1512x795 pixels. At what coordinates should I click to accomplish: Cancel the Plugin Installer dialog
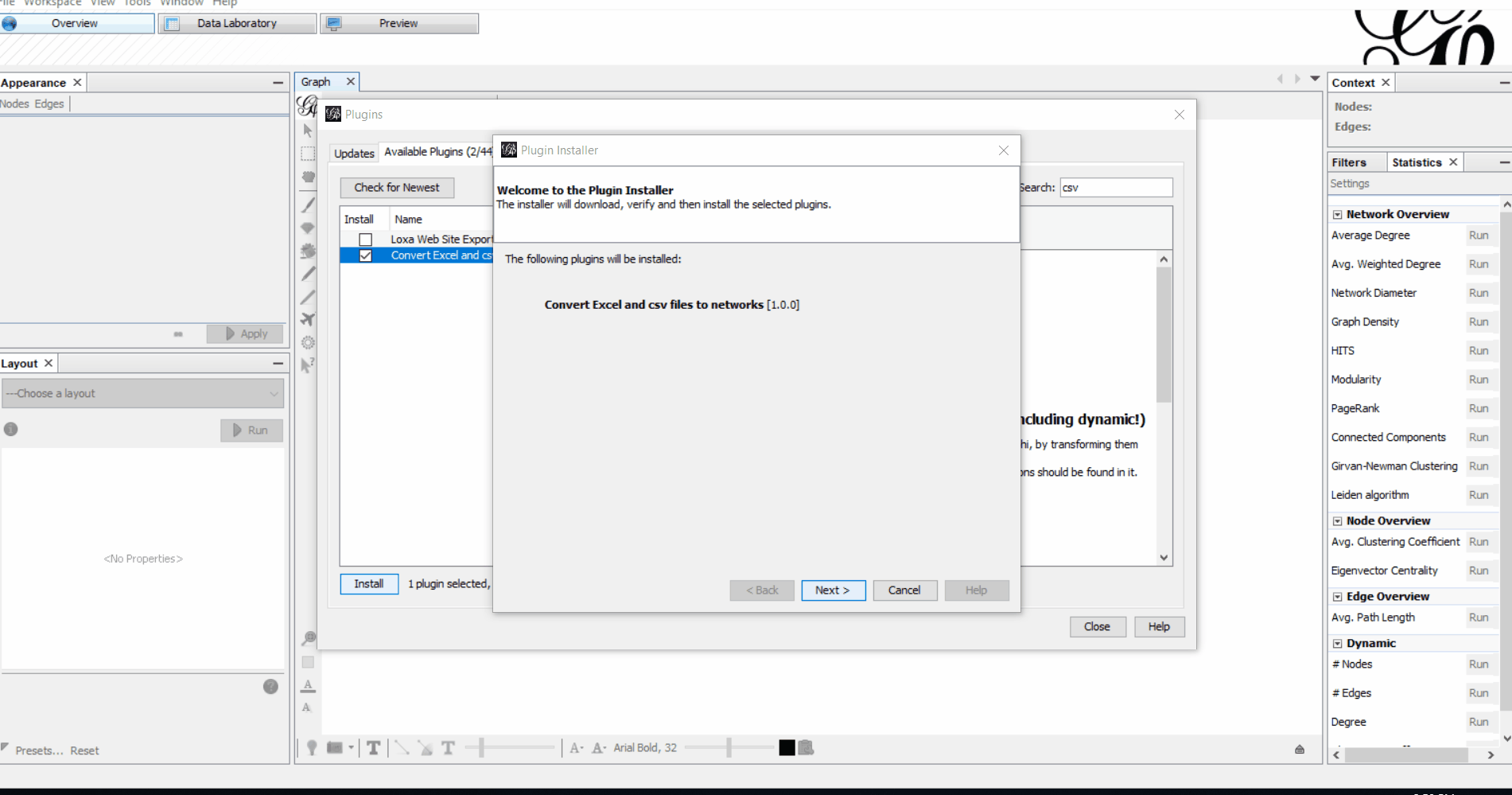904,590
